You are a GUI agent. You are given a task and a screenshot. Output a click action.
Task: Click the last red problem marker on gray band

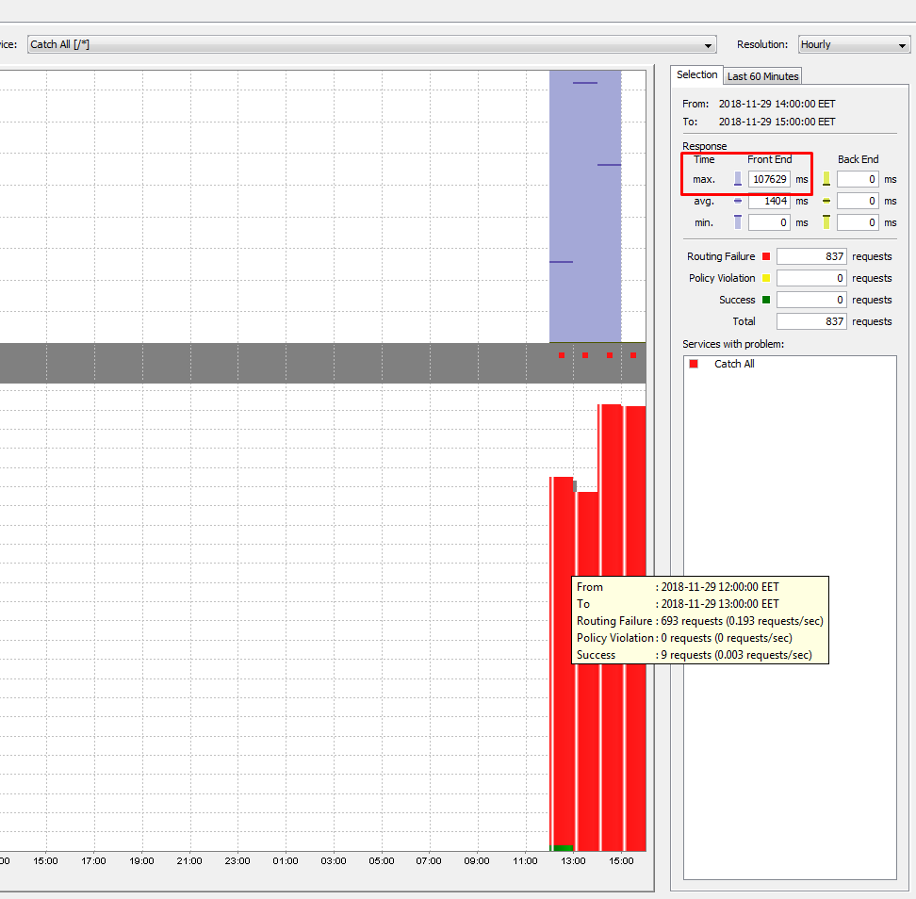(x=633, y=355)
